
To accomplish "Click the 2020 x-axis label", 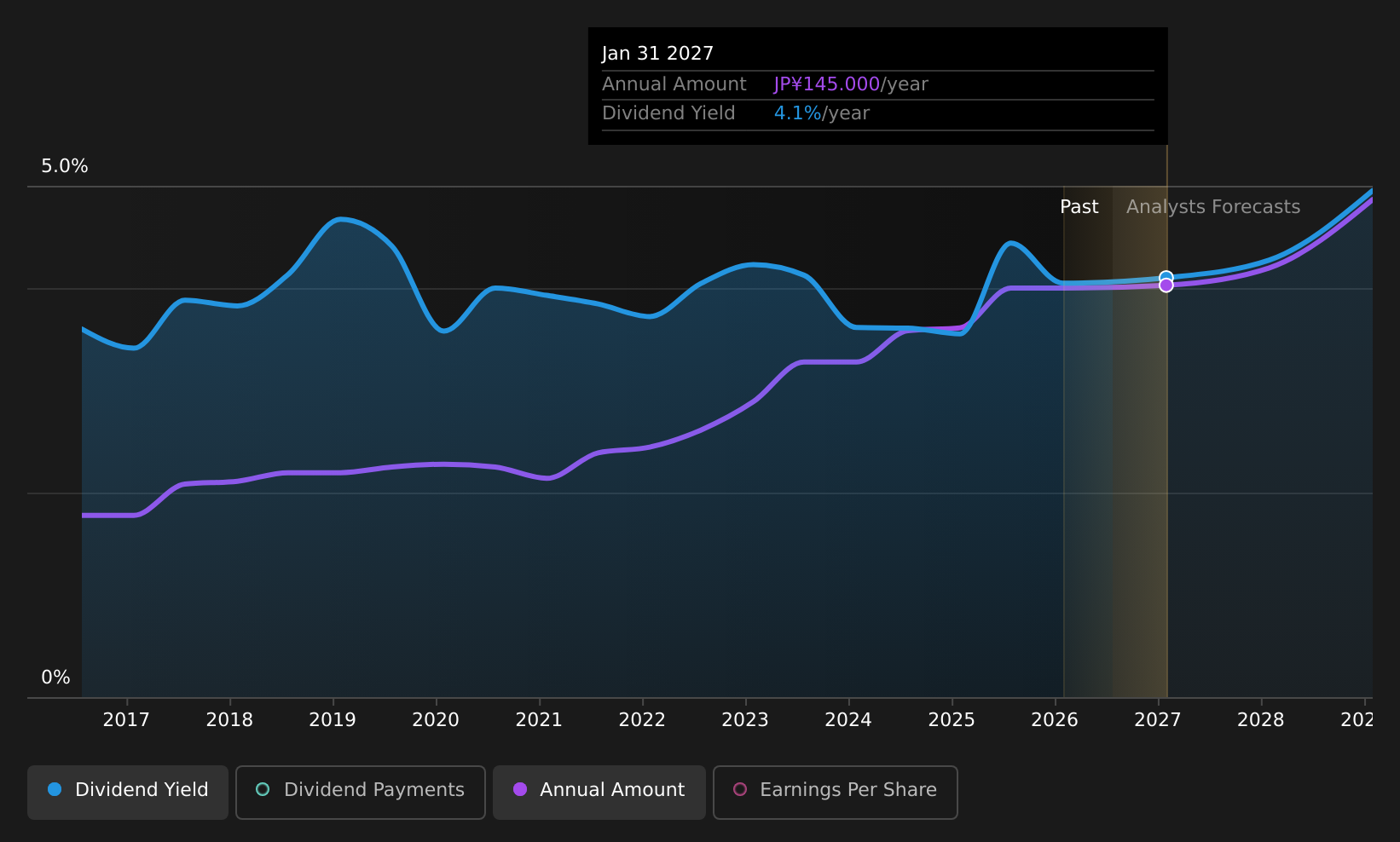I will pyautogui.click(x=436, y=720).
